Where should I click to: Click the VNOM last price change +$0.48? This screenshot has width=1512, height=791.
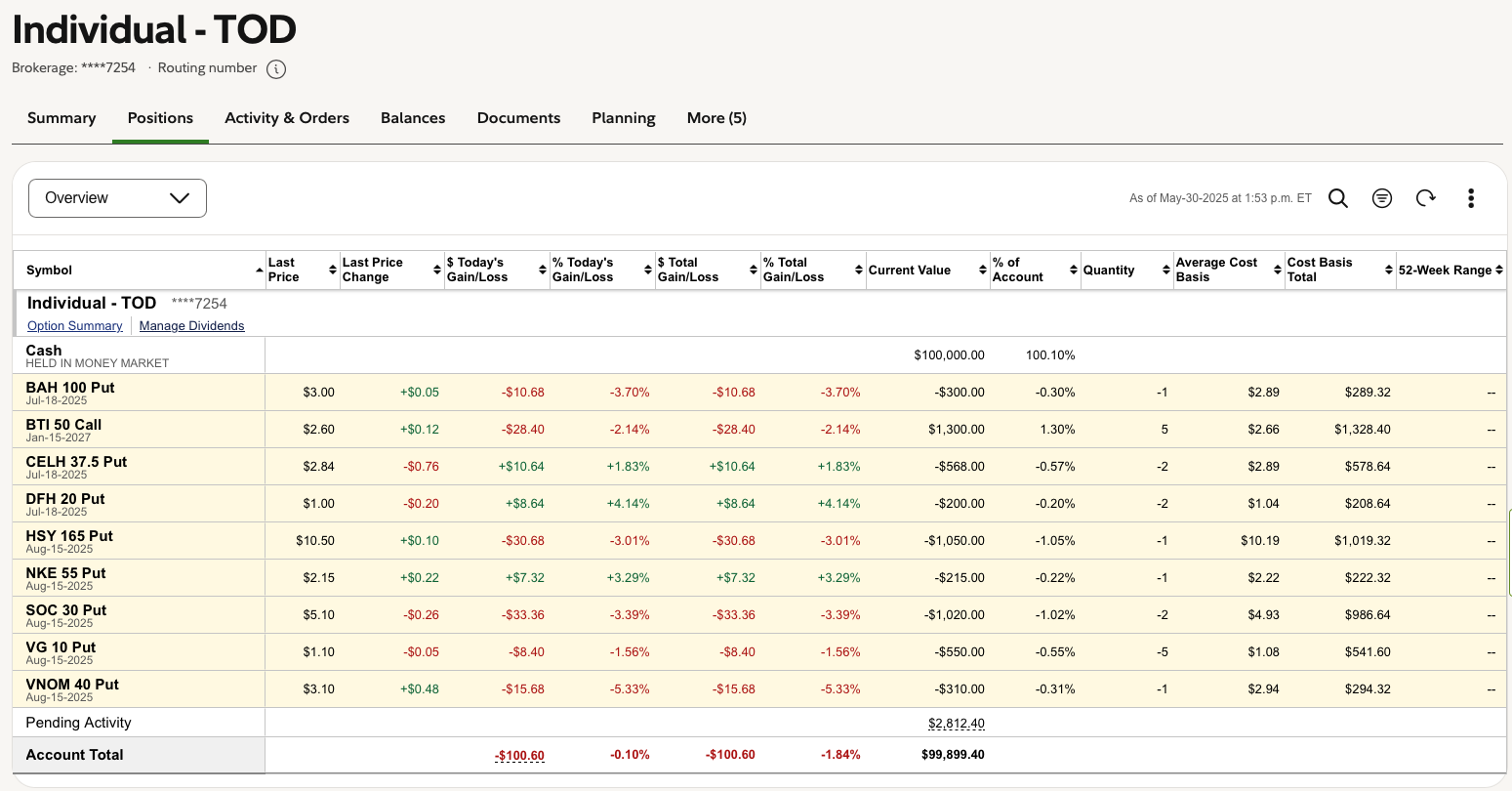point(420,689)
